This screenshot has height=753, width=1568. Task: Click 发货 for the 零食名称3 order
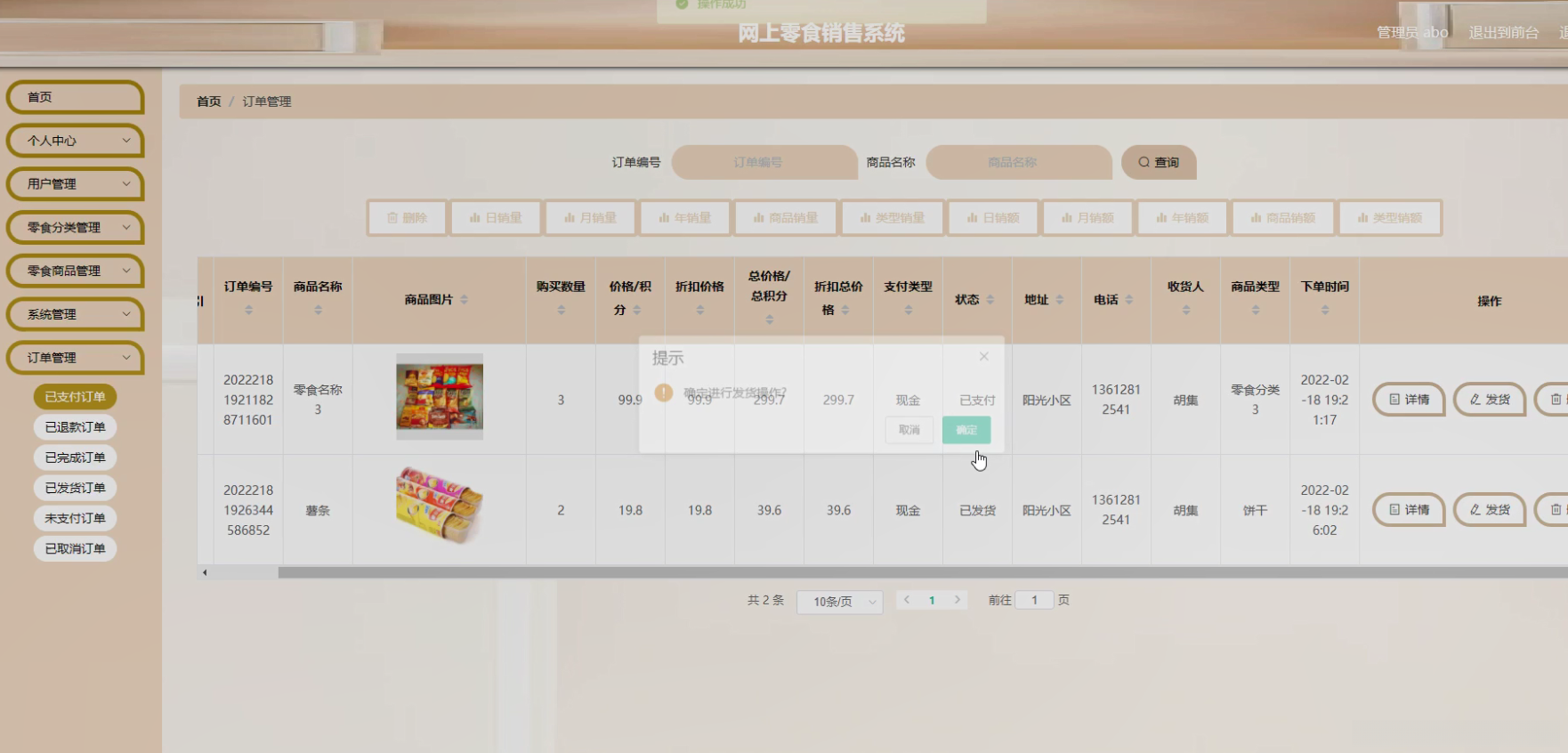[x=1490, y=400]
